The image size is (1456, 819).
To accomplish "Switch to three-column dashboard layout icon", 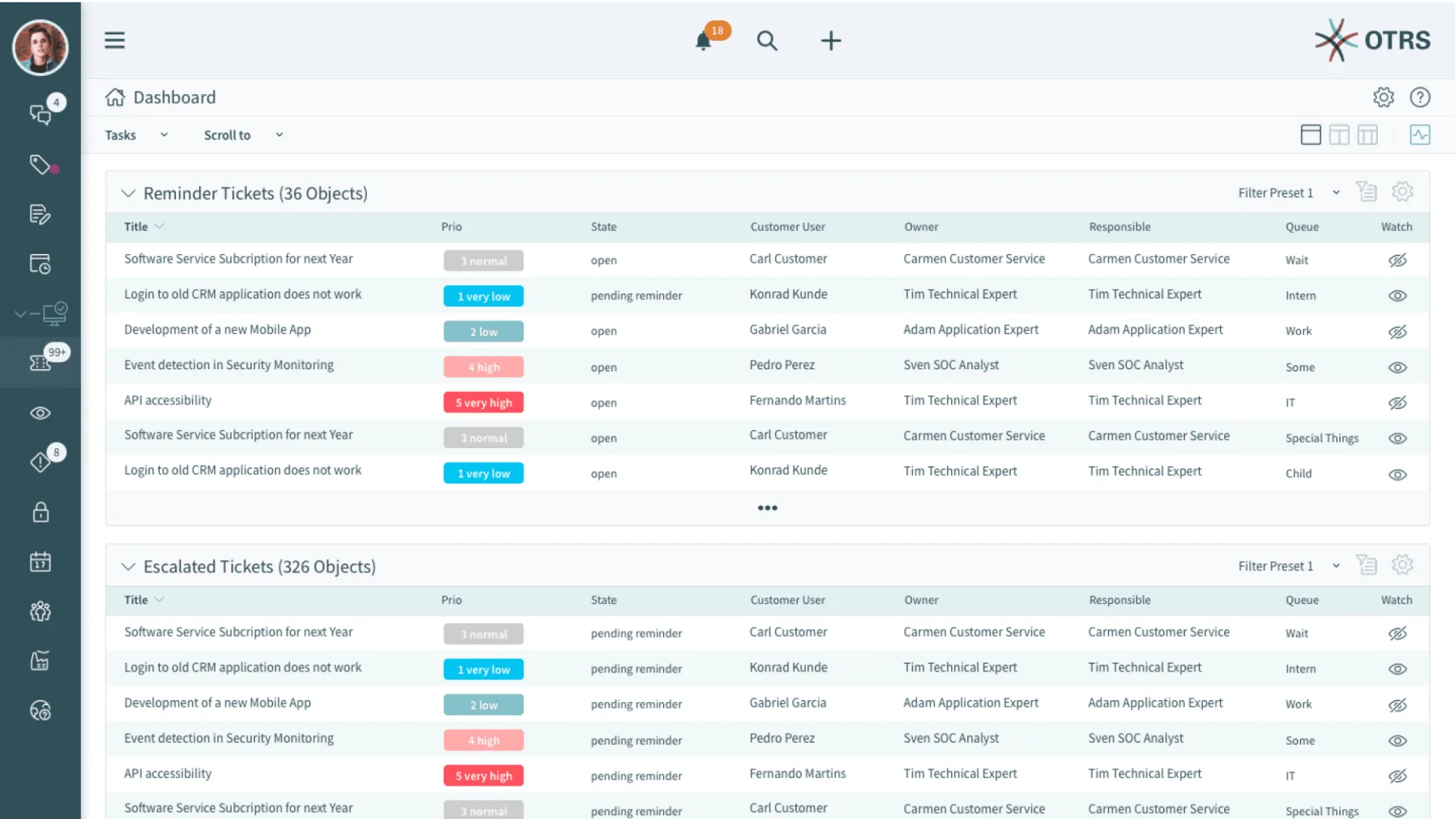I will 1367,135.
